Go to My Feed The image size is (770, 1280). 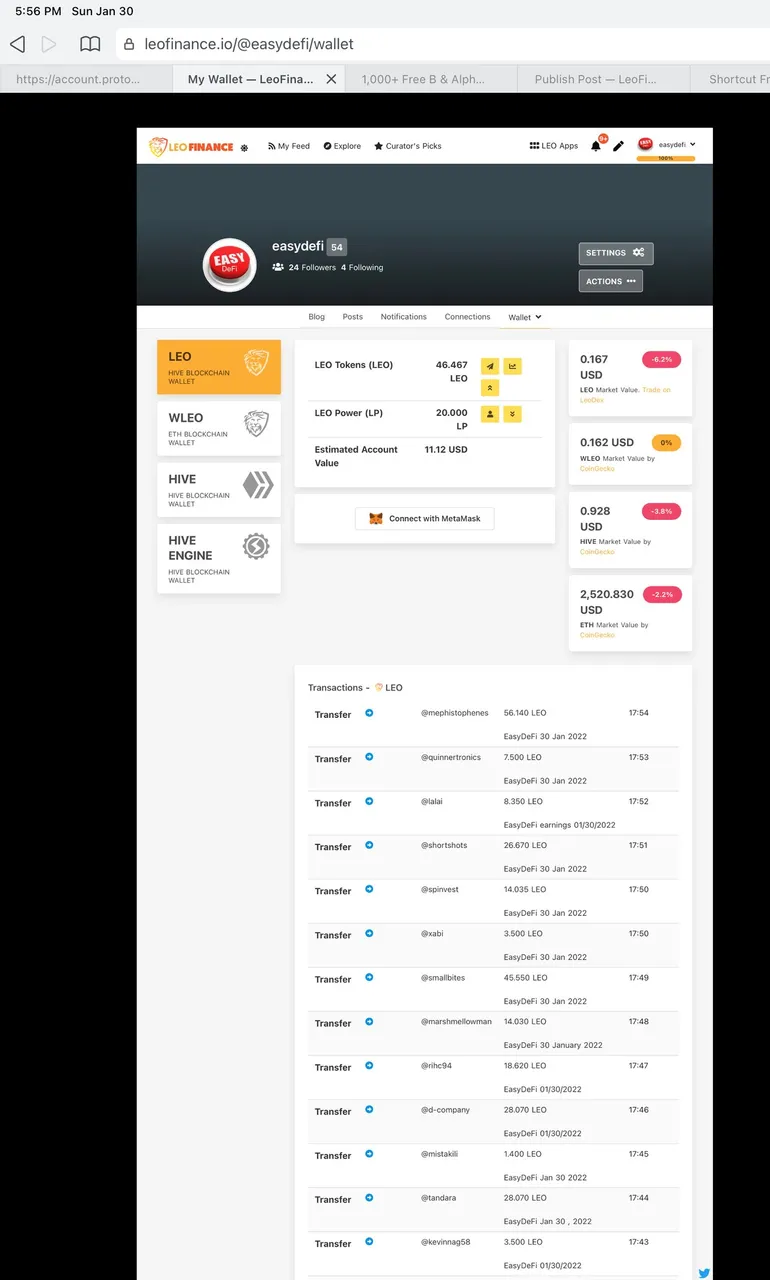click(x=289, y=146)
